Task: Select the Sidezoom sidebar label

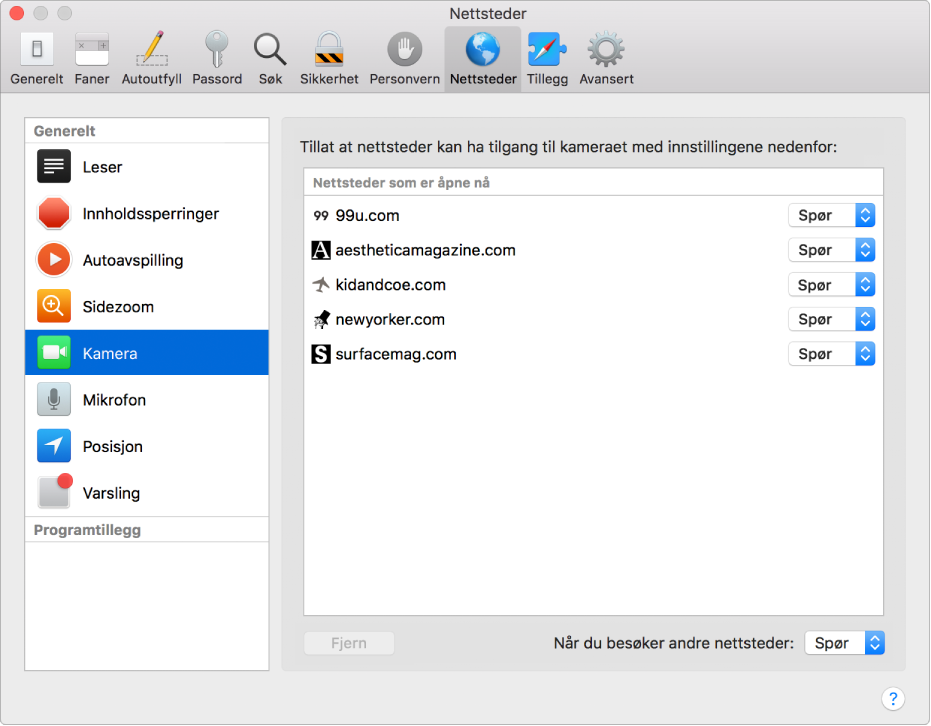Action: click(118, 307)
